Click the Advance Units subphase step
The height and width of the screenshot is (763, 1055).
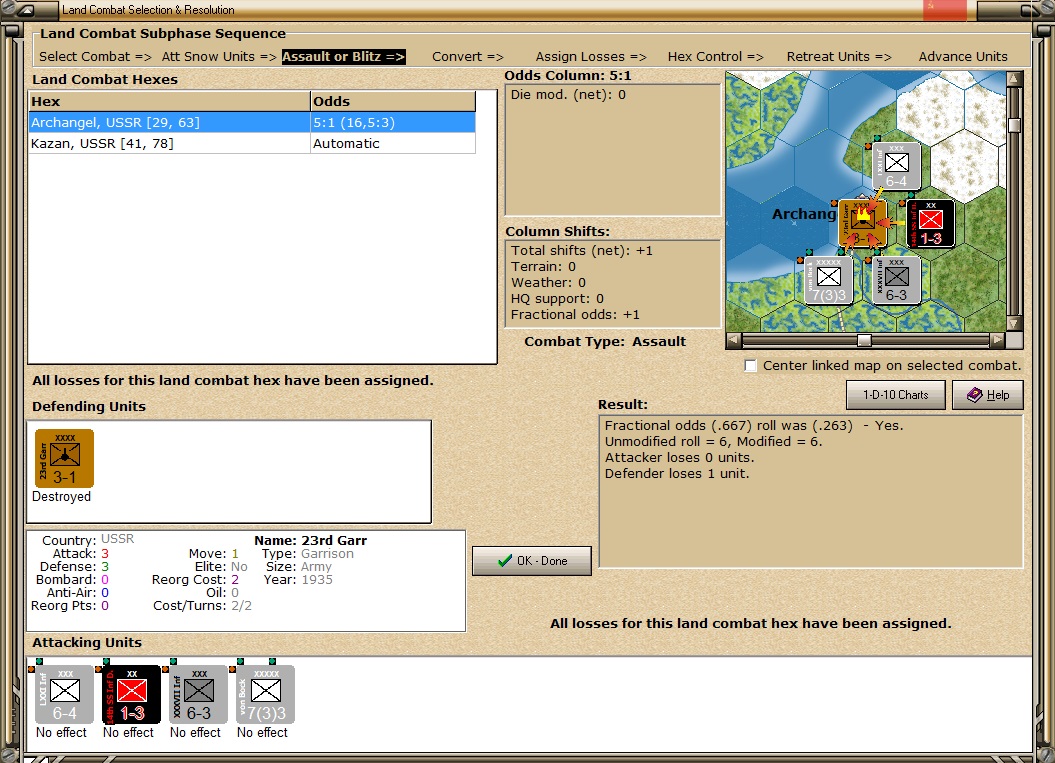[963, 57]
